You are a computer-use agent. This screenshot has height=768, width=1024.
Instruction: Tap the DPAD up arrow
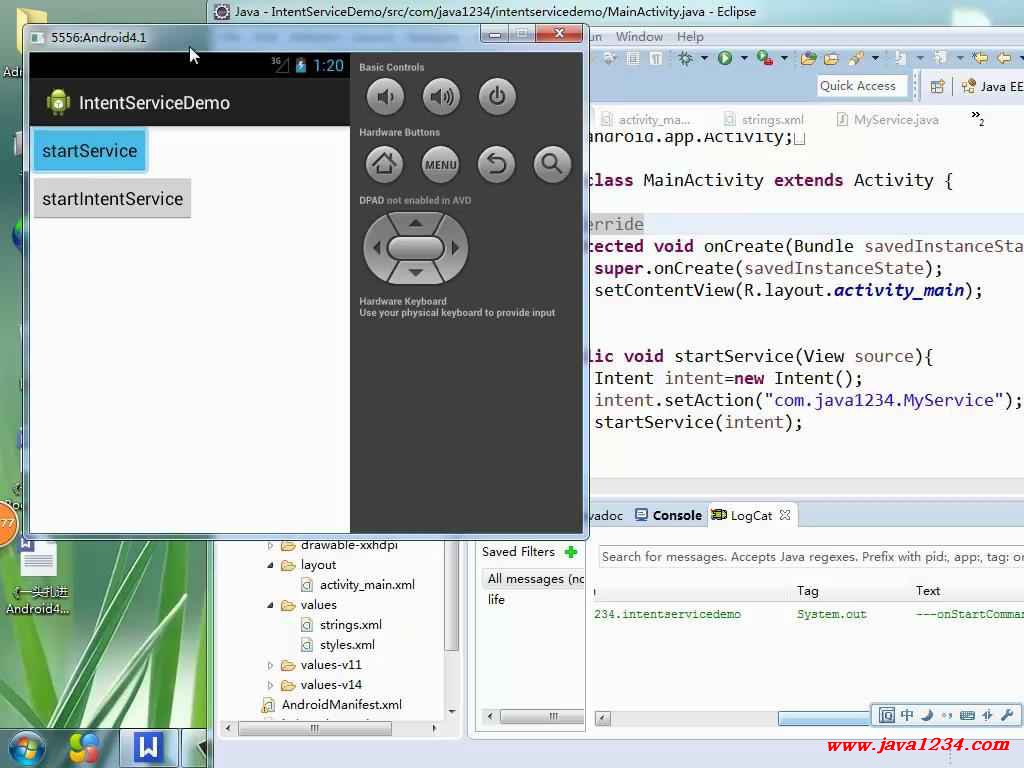click(x=416, y=223)
